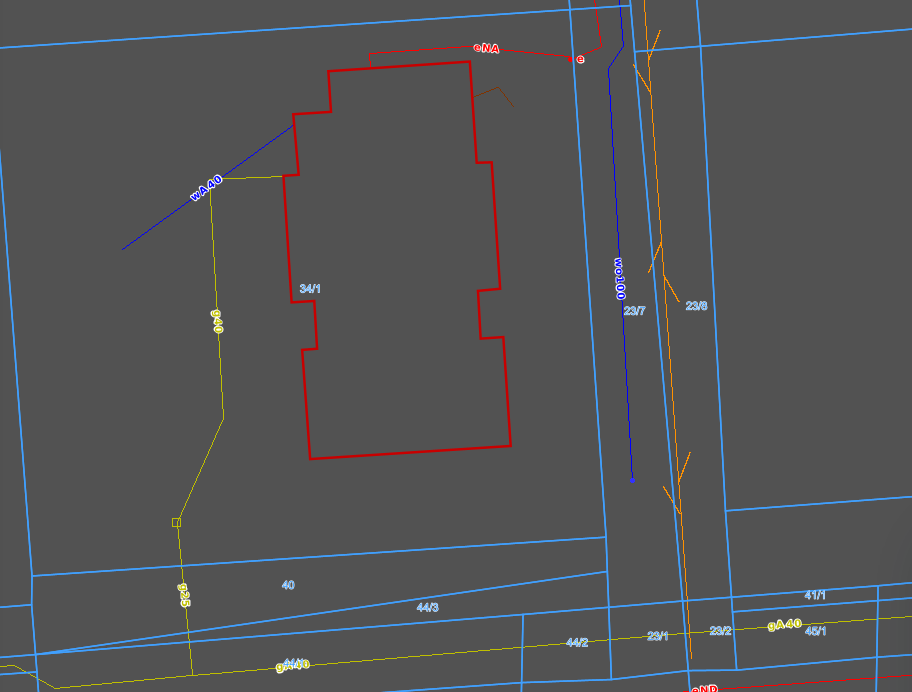Click parcel number 23/8 label

696,306
